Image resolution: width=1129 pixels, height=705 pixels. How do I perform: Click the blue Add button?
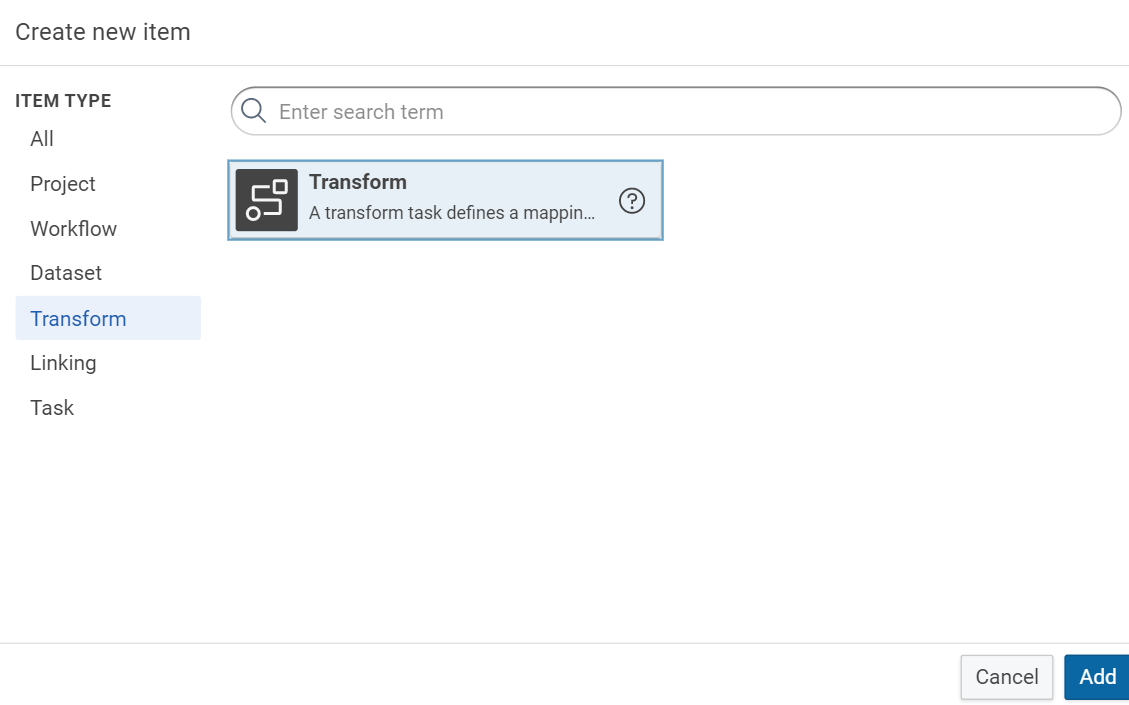pos(1097,677)
